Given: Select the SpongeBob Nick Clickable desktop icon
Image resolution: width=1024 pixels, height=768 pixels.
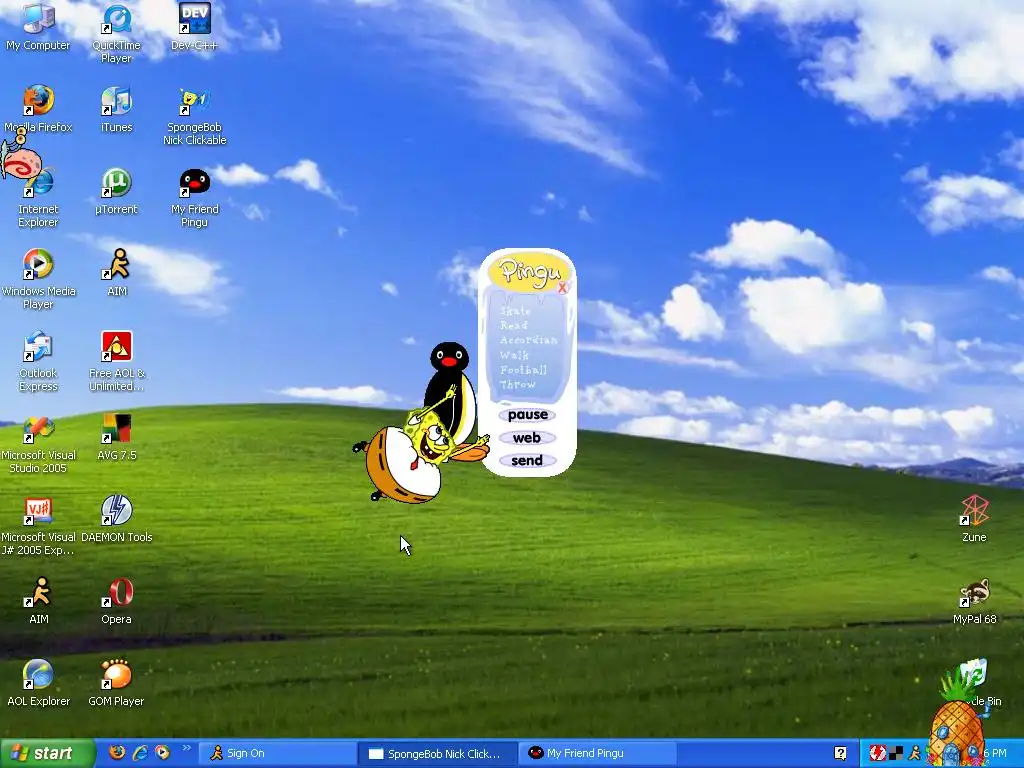Looking at the screenshot, I should click(x=195, y=115).
